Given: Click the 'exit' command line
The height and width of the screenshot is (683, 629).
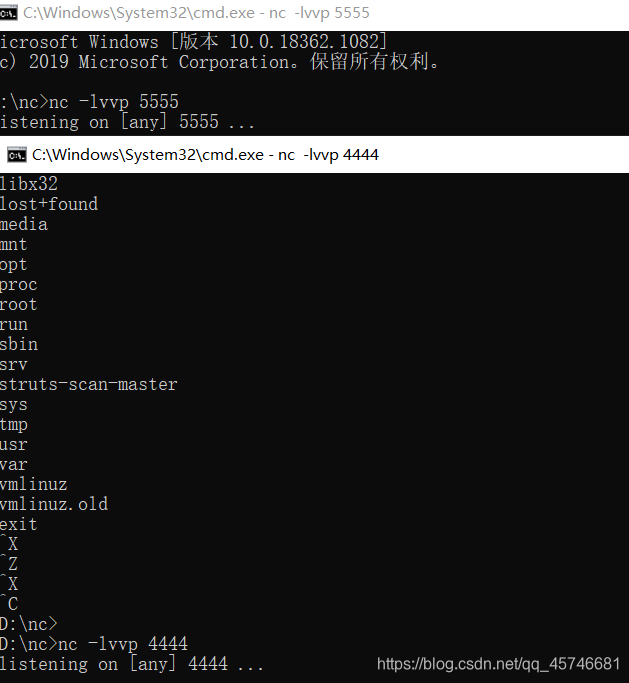Looking at the screenshot, I should 19,524.
